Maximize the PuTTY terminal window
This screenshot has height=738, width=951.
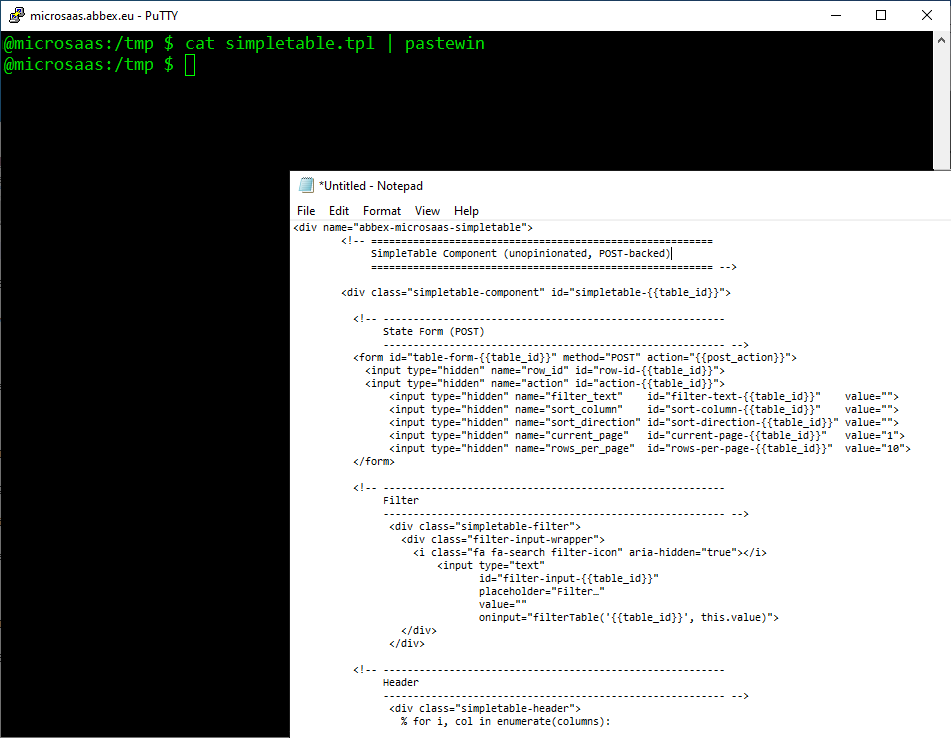[x=881, y=15]
